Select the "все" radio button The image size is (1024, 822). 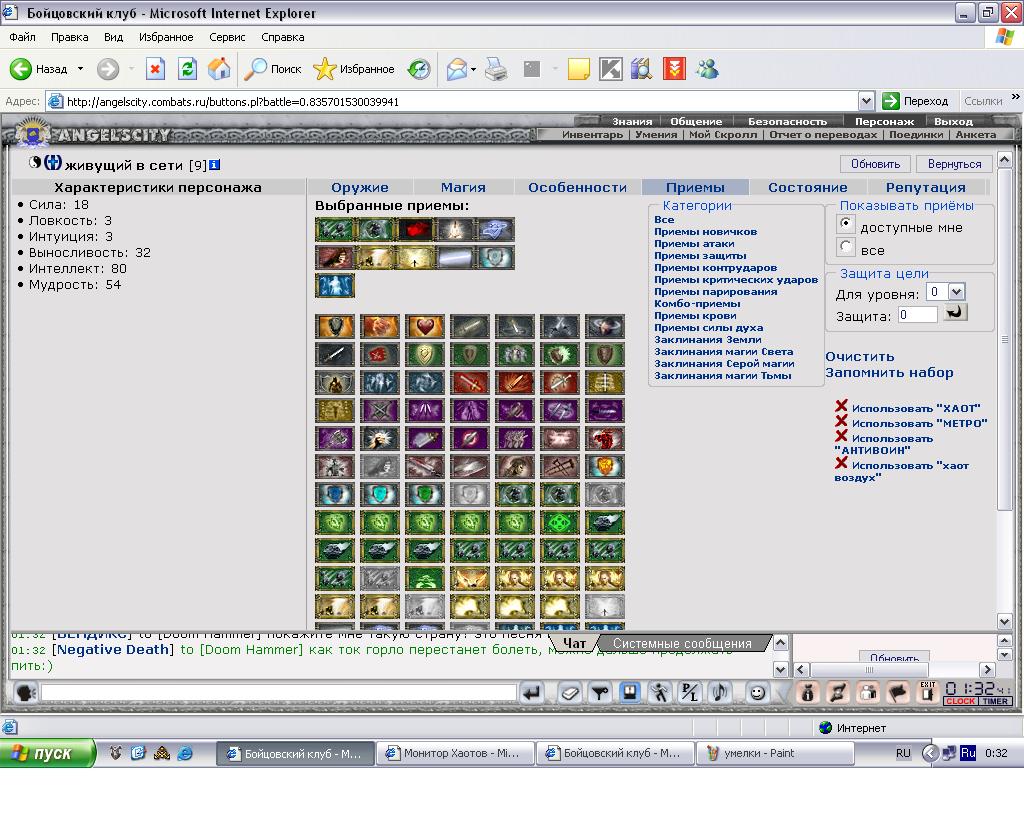pos(846,247)
